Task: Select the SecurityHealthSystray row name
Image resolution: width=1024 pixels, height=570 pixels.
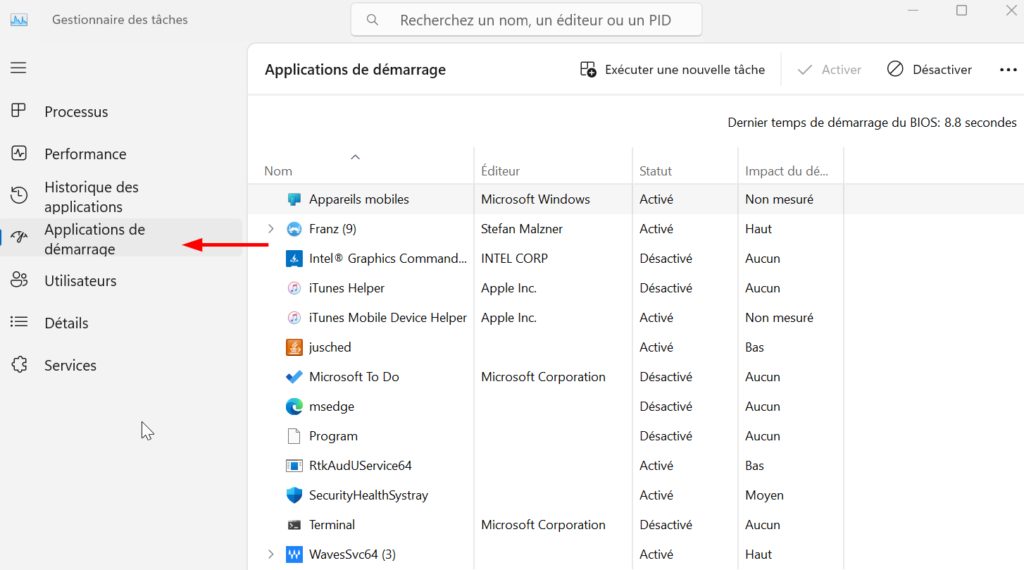Action: pos(368,495)
